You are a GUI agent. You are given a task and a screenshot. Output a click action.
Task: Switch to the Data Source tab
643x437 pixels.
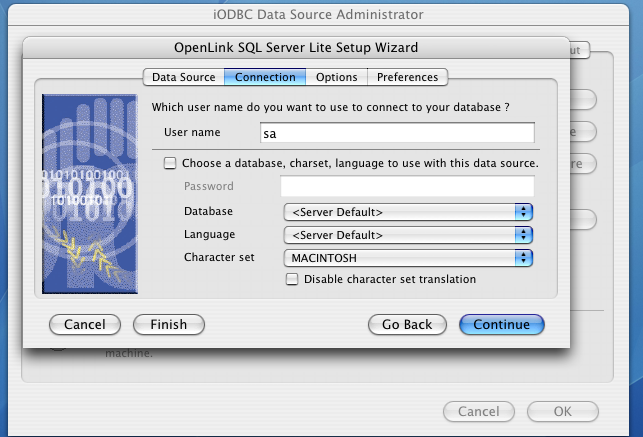point(184,77)
